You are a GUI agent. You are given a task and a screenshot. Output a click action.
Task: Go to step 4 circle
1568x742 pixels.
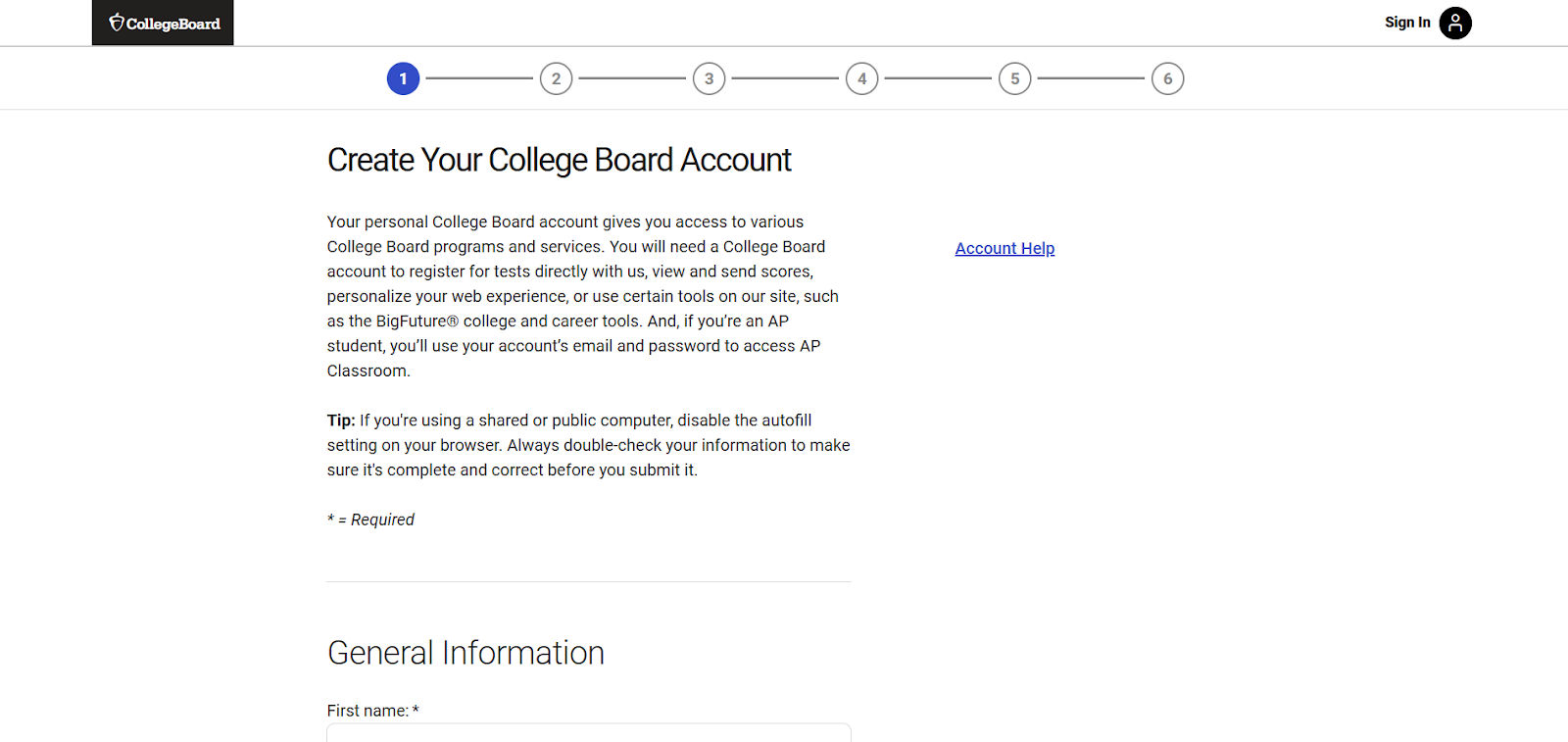coord(861,78)
